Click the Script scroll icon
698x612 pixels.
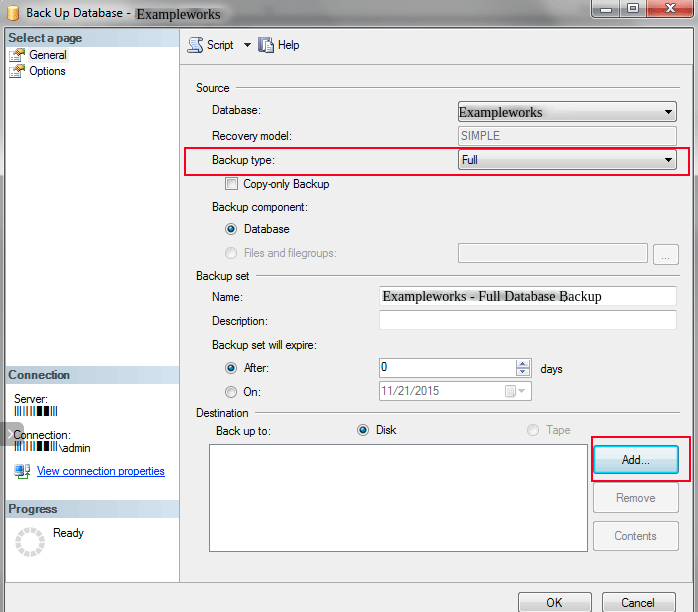(195, 45)
